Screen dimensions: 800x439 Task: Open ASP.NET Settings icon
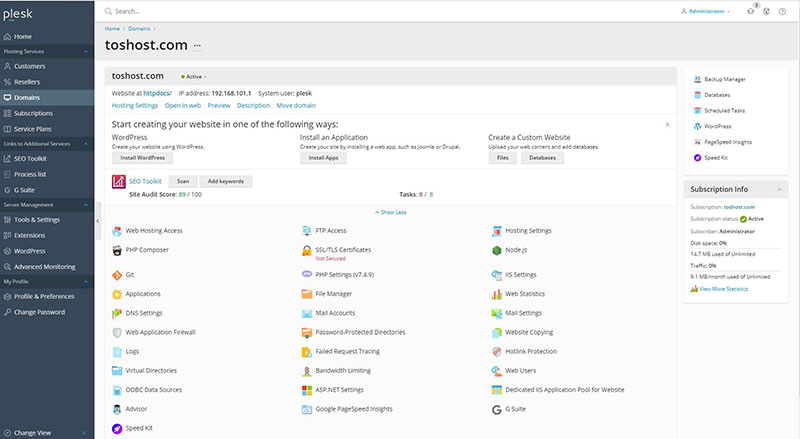tap(307, 390)
